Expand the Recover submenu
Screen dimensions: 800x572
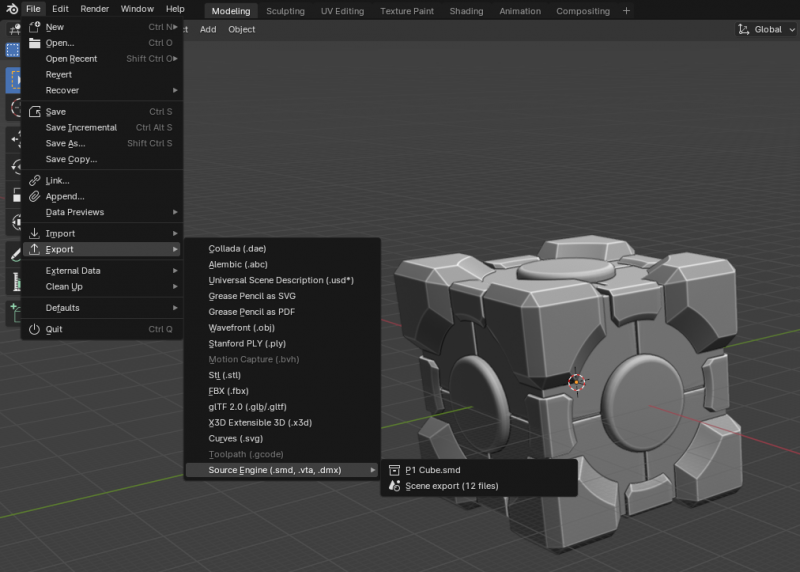click(102, 90)
